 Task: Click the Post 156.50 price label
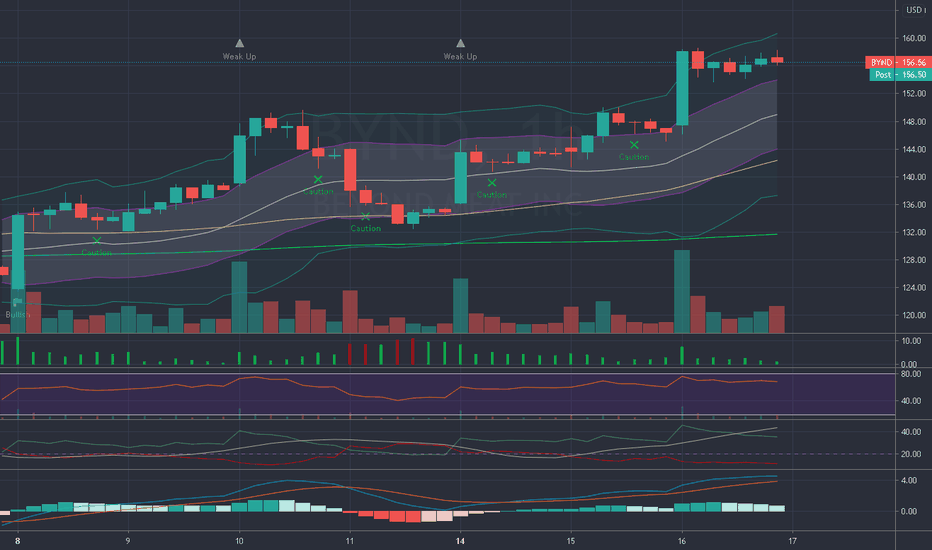[x=900, y=74]
